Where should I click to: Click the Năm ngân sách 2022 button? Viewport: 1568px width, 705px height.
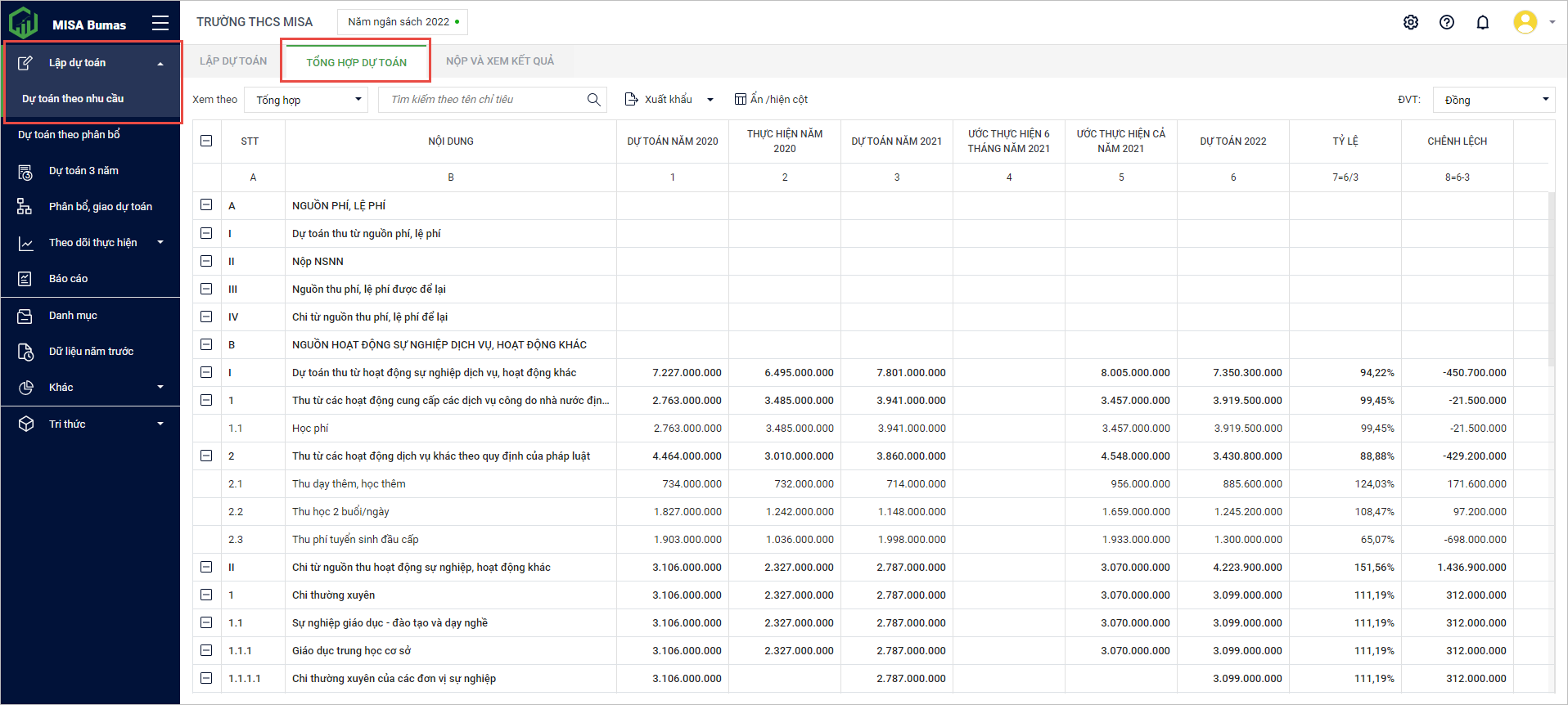[403, 22]
